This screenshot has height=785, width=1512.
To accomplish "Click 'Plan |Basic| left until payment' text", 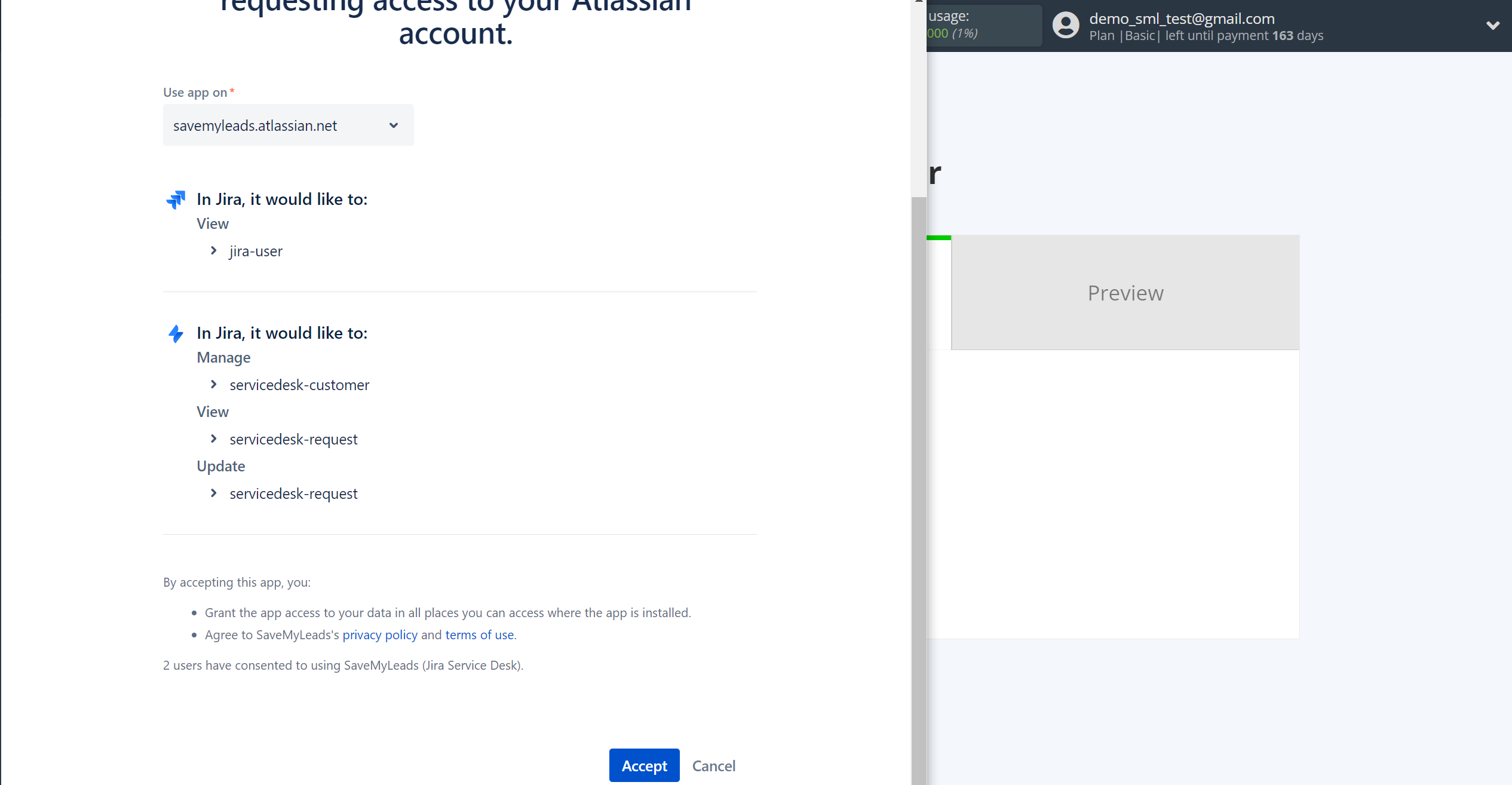I will (x=1206, y=36).
